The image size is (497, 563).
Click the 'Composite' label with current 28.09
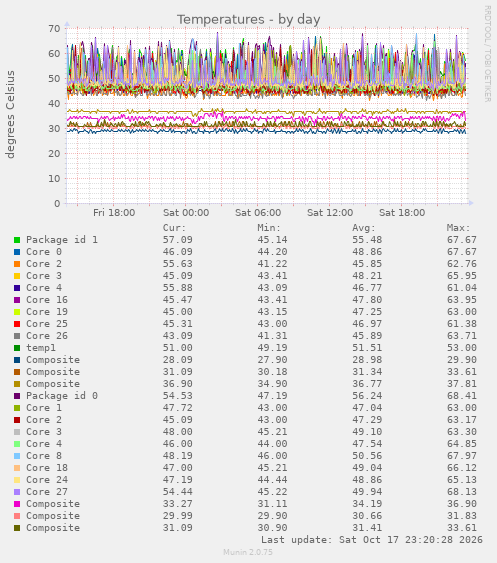click(x=53, y=360)
